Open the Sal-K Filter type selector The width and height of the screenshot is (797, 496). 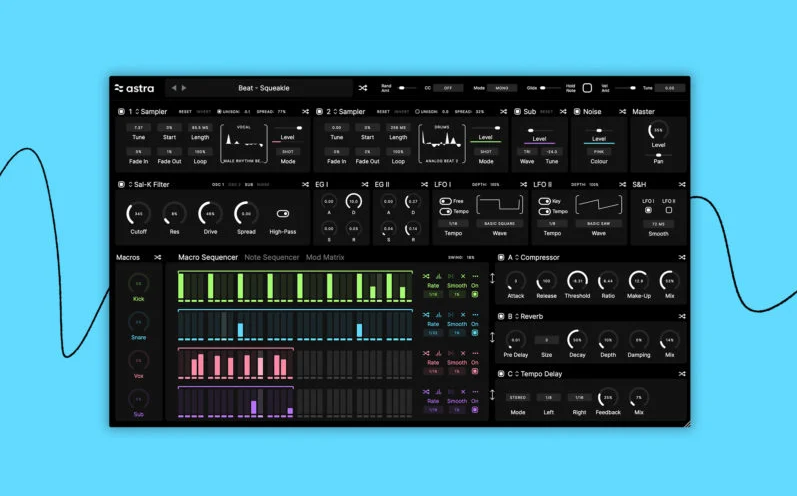131,184
